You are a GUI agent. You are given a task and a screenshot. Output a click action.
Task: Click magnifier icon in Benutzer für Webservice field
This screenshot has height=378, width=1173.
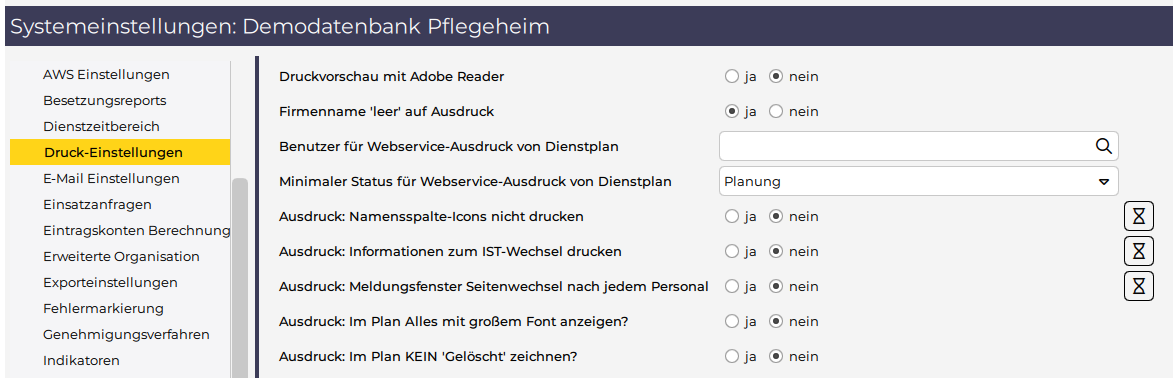[x=1103, y=146]
